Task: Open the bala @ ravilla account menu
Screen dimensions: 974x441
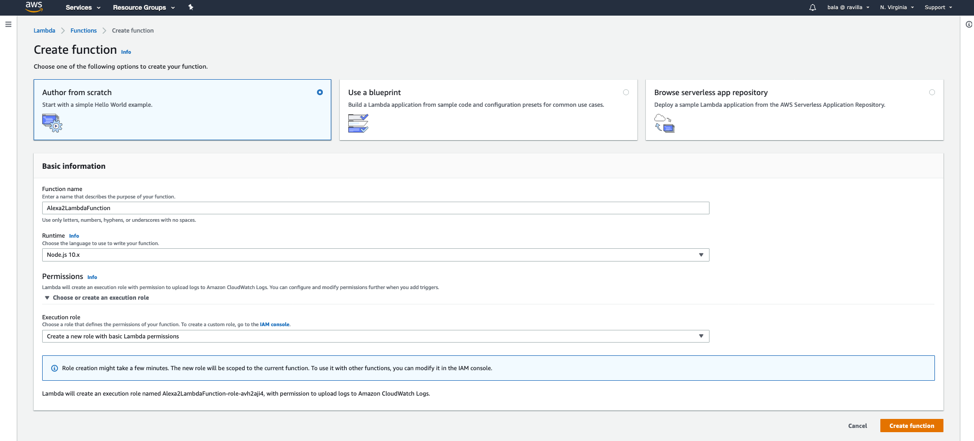Action: [848, 7]
